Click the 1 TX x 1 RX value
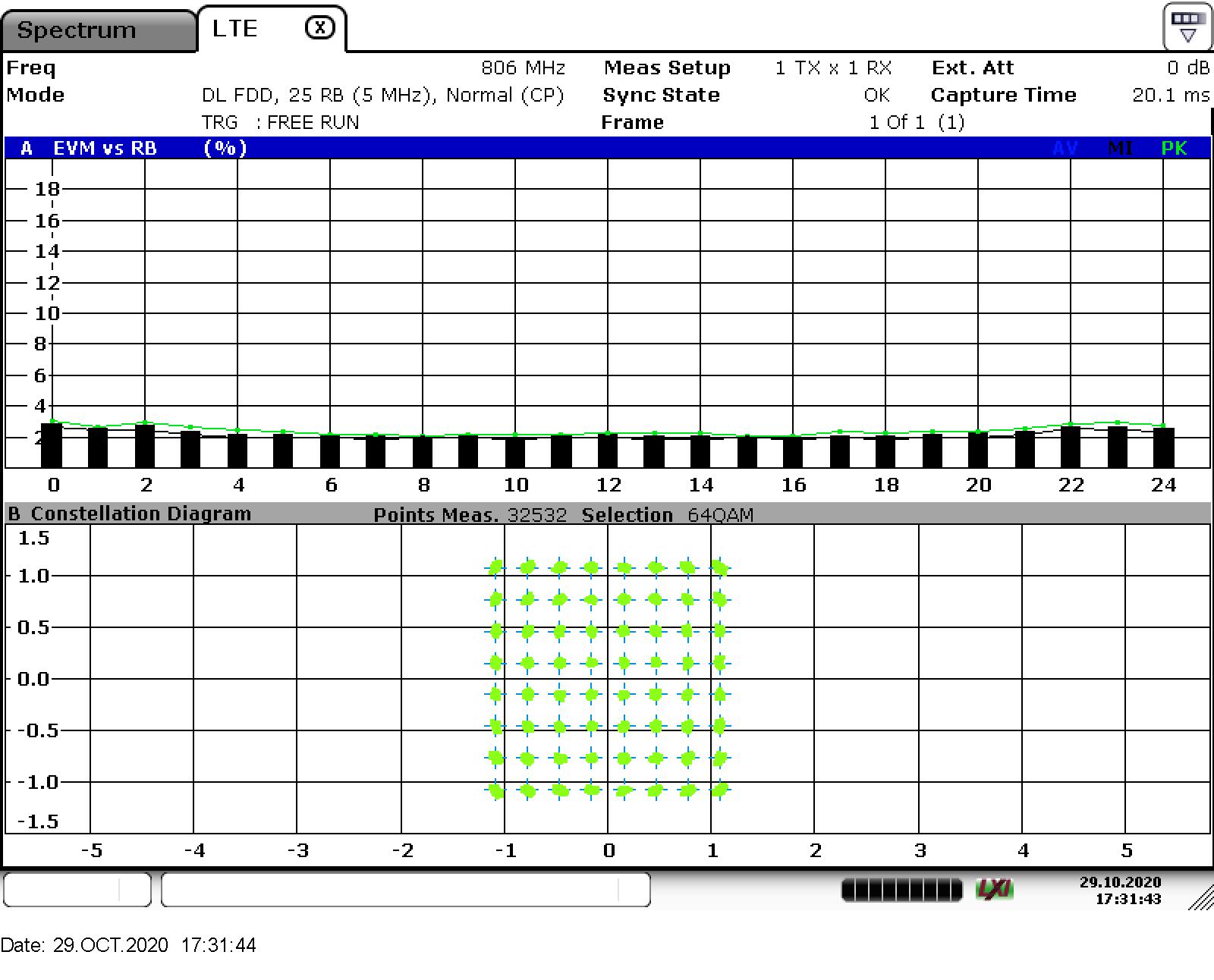The image size is (1214, 980). (833, 68)
